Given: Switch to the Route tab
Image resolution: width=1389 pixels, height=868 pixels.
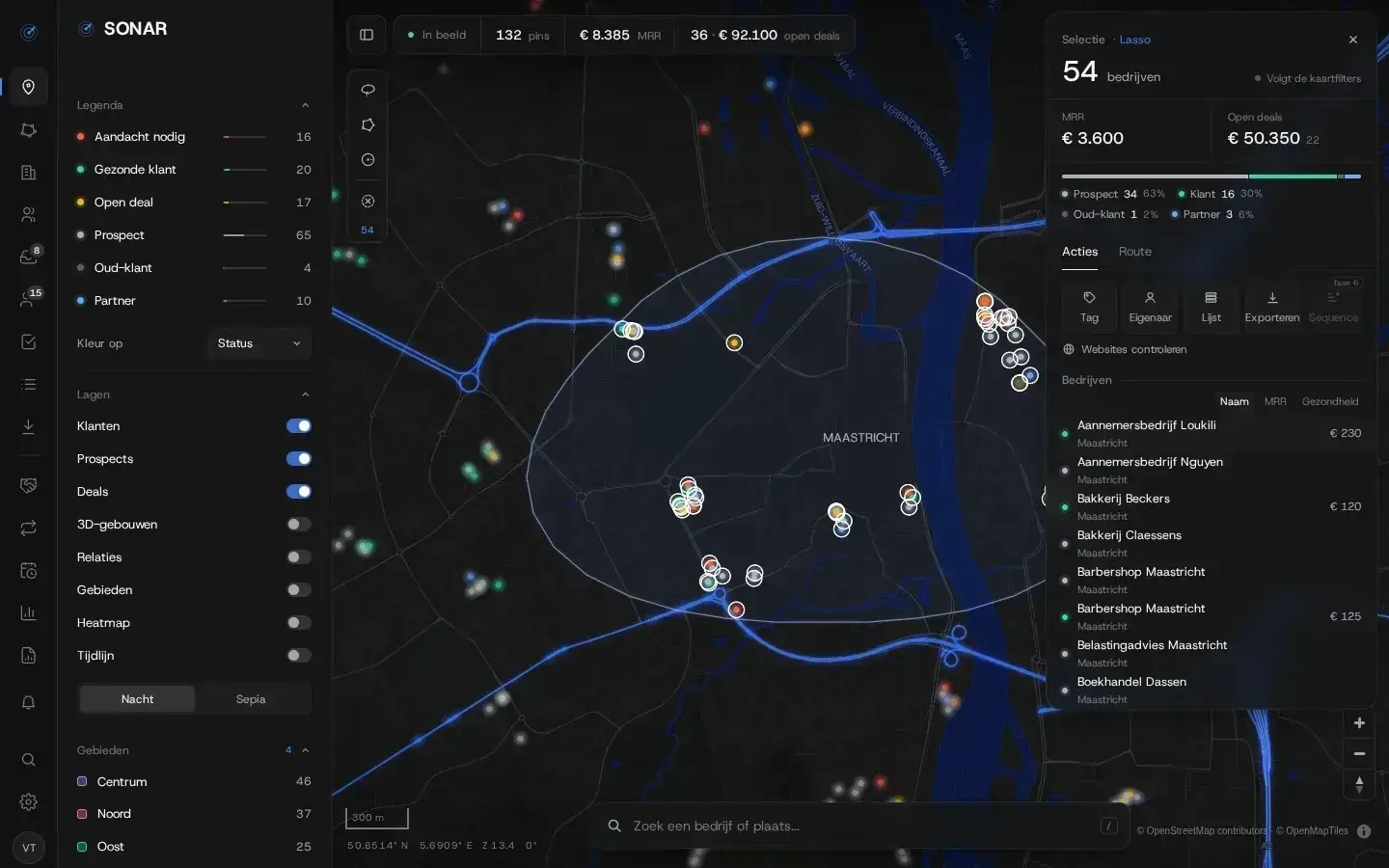Looking at the screenshot, I should pyautogui.click(x=1135, y=252).
